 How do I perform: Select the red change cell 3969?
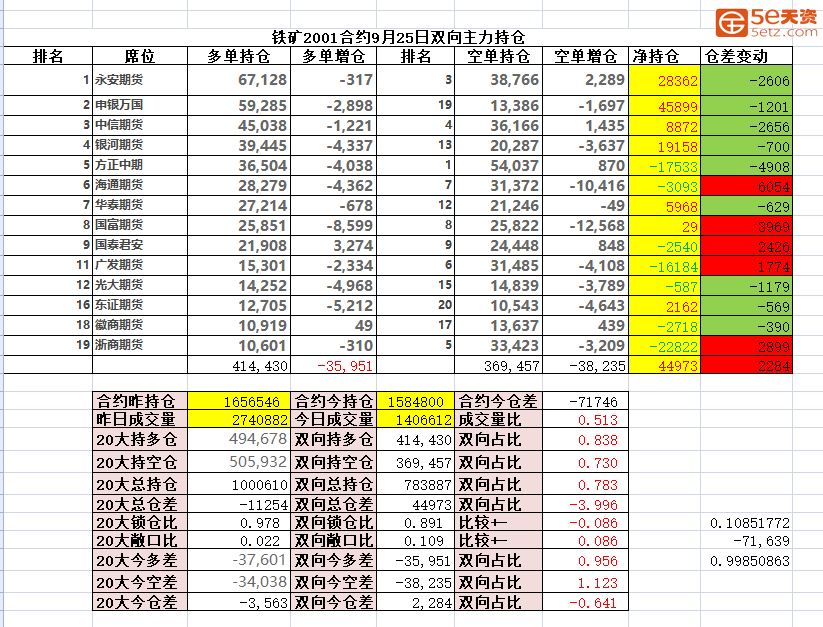click(x=746, y=226)
